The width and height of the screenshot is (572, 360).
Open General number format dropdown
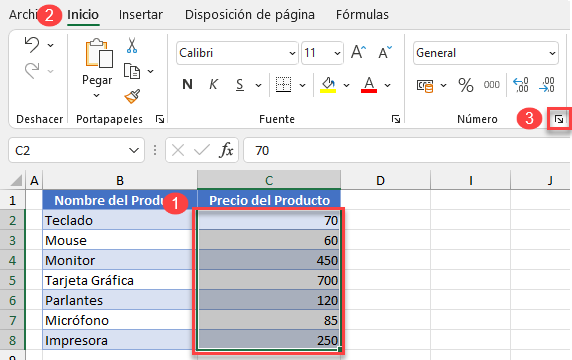552,53
